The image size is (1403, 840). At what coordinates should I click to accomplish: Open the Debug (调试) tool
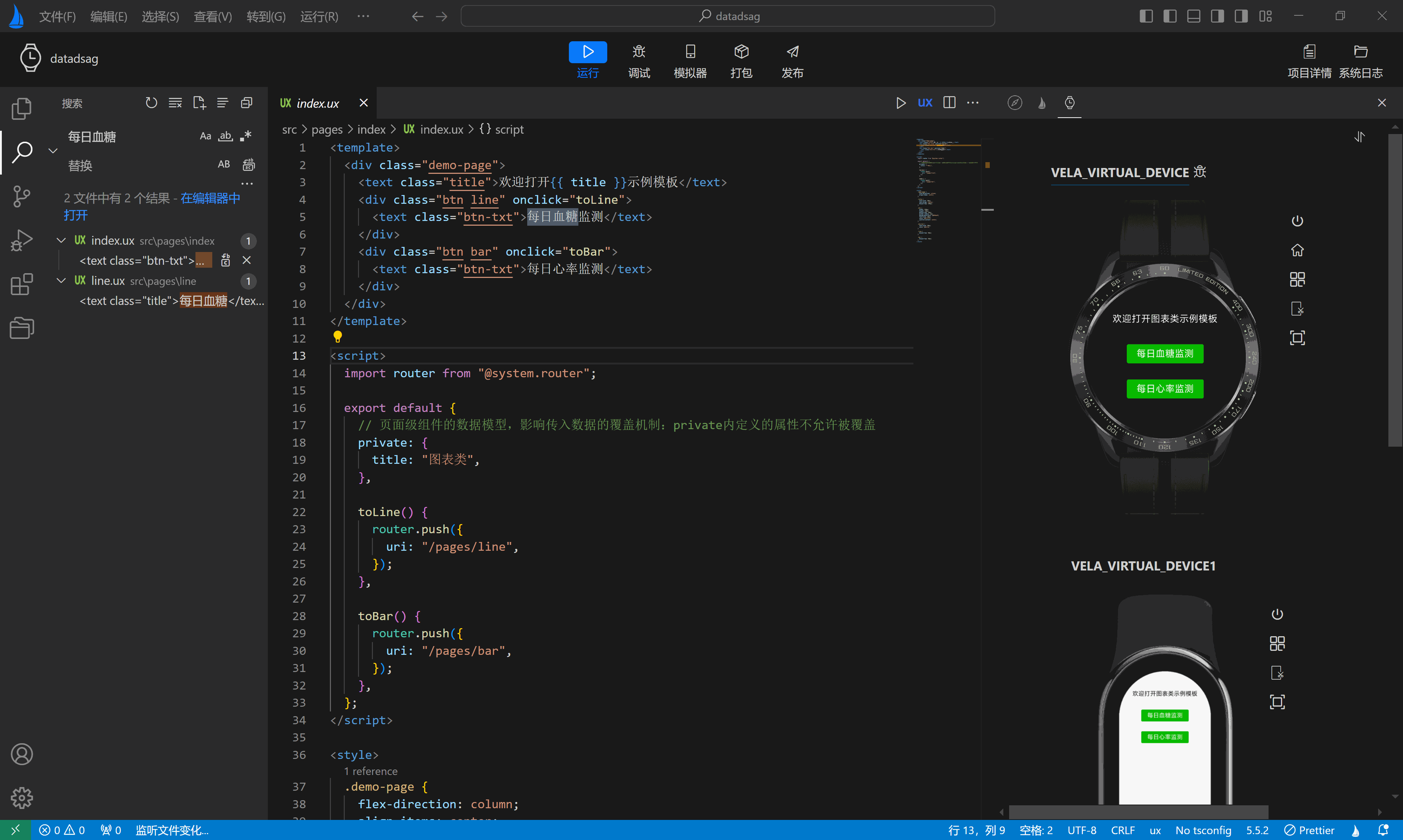point(639,61)
